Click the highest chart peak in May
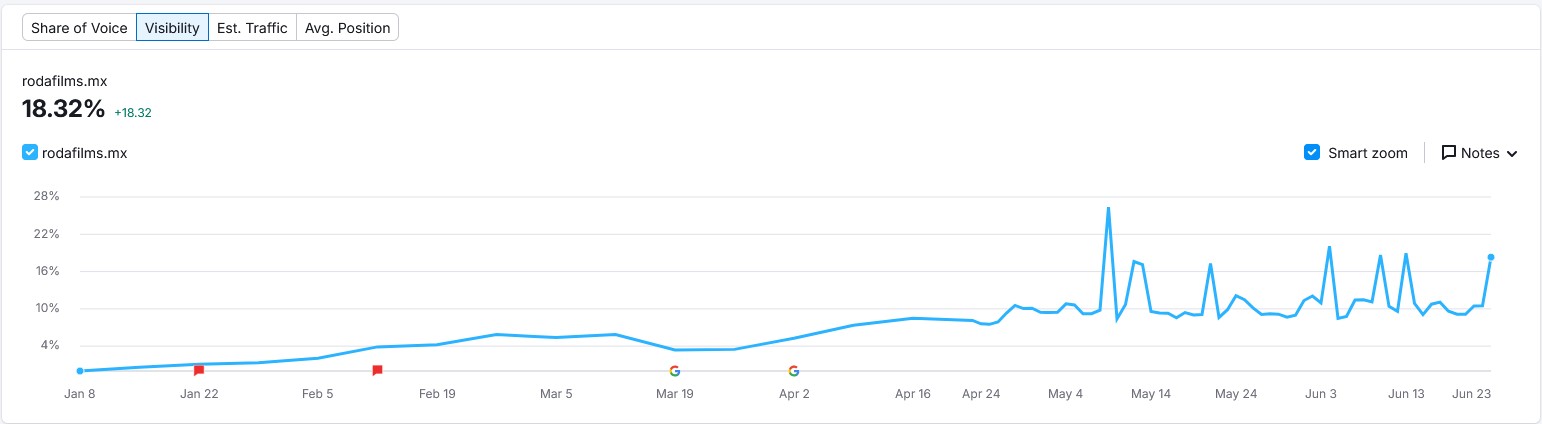The width and height of the screenshot is (1542, 424). 1108,208
